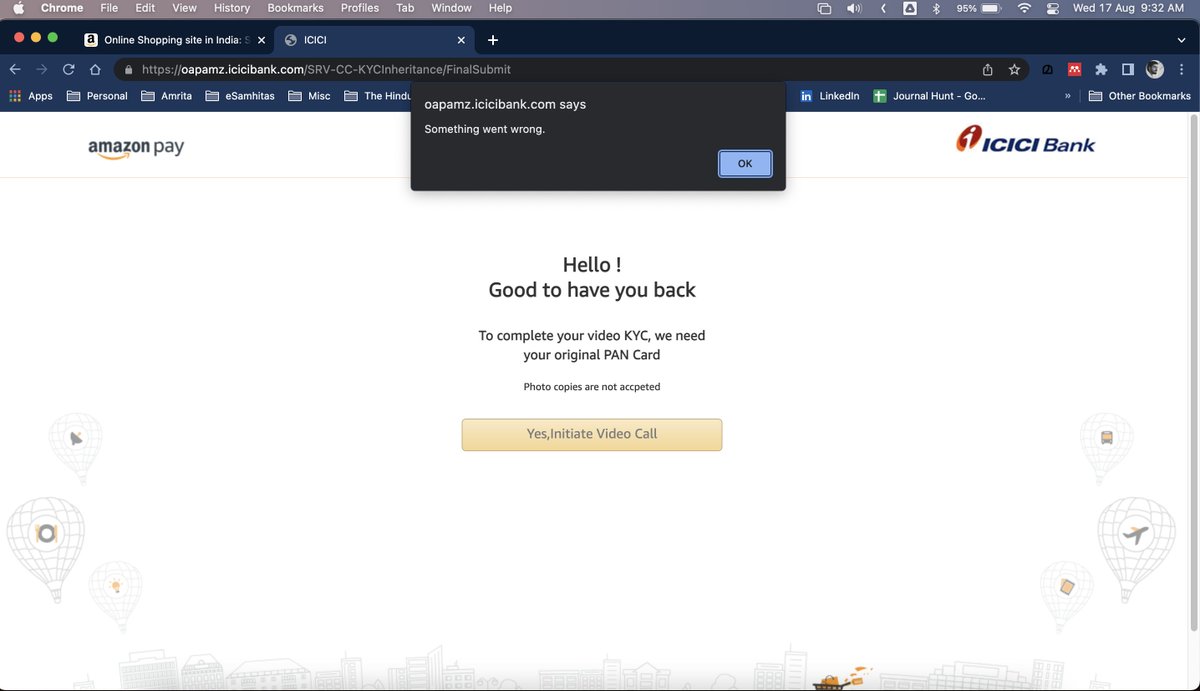Open the window mirroring menu bar icon

click(x=824, y=8)
